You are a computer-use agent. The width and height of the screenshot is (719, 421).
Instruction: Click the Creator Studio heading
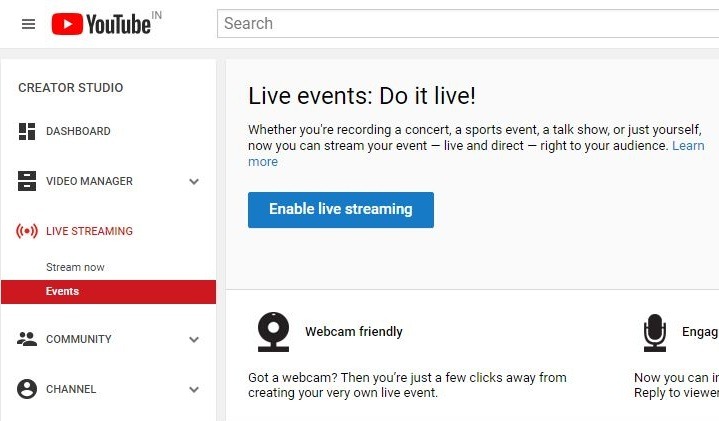pyautogui.click(x=71, y=88)
